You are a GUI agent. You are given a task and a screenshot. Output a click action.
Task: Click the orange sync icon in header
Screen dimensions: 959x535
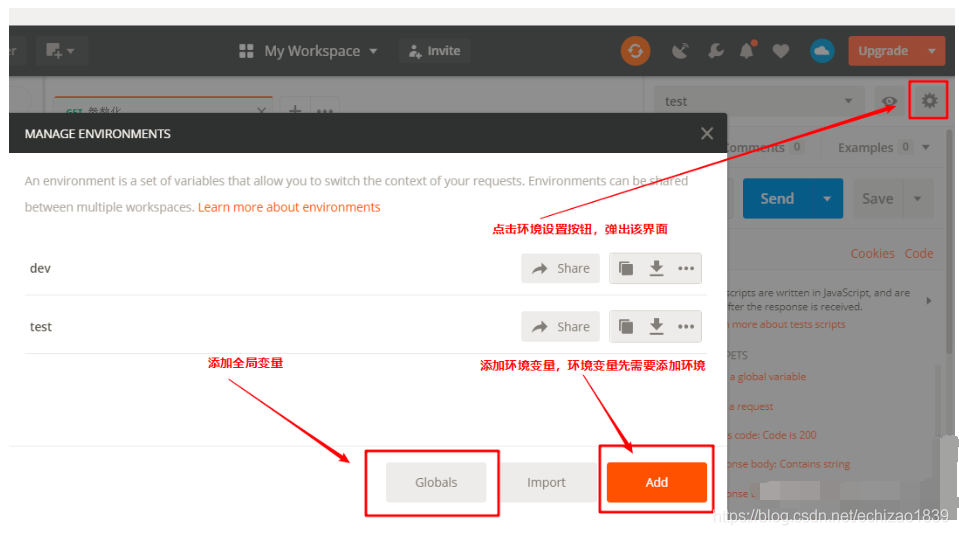(635, 51)
